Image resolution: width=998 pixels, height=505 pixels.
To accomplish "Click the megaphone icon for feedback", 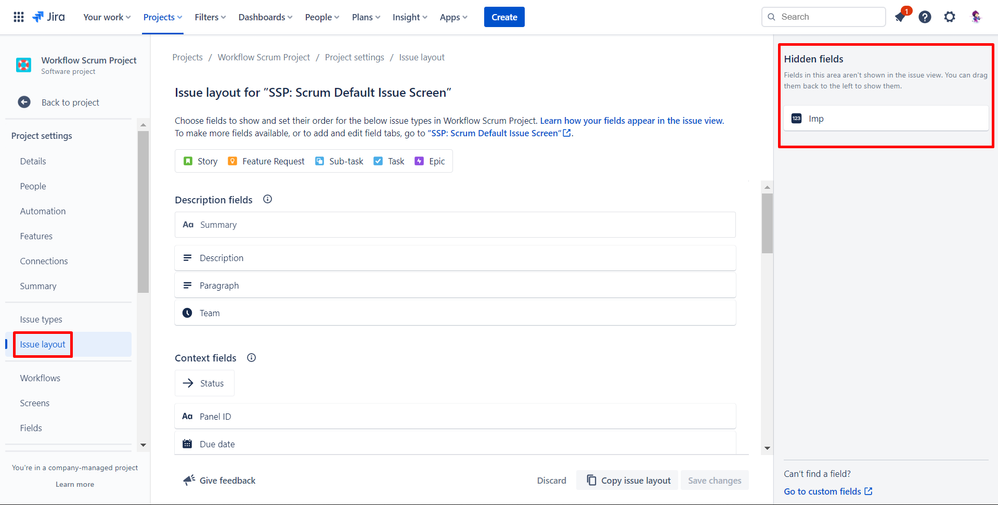I will click(188, 480).
